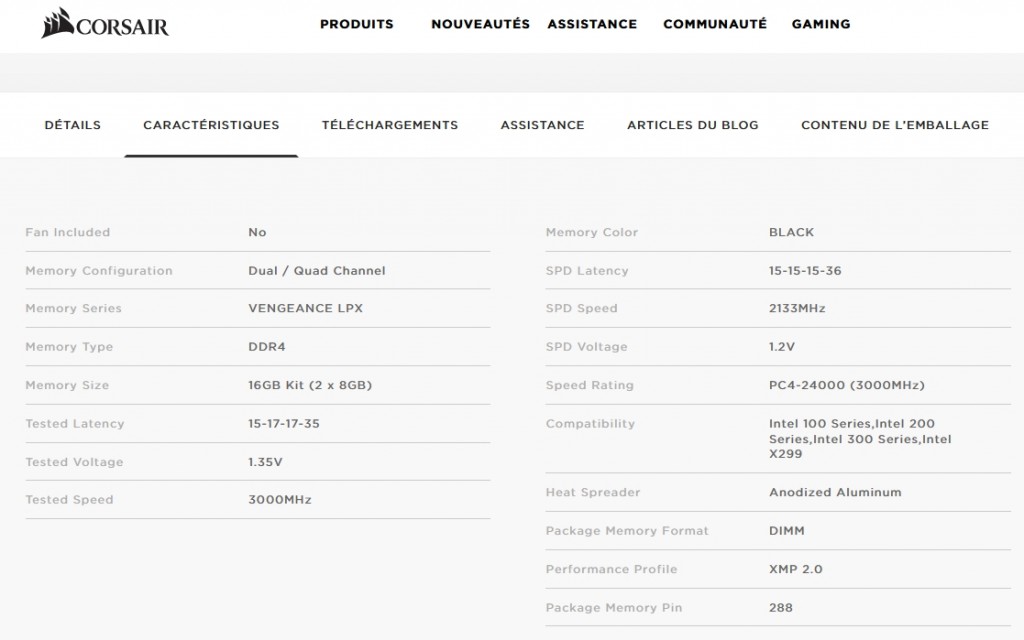The width and height of the screenshot is (1024, 640).
Task: Switch to the DÉTAILS tab
Action: [72, 125]
